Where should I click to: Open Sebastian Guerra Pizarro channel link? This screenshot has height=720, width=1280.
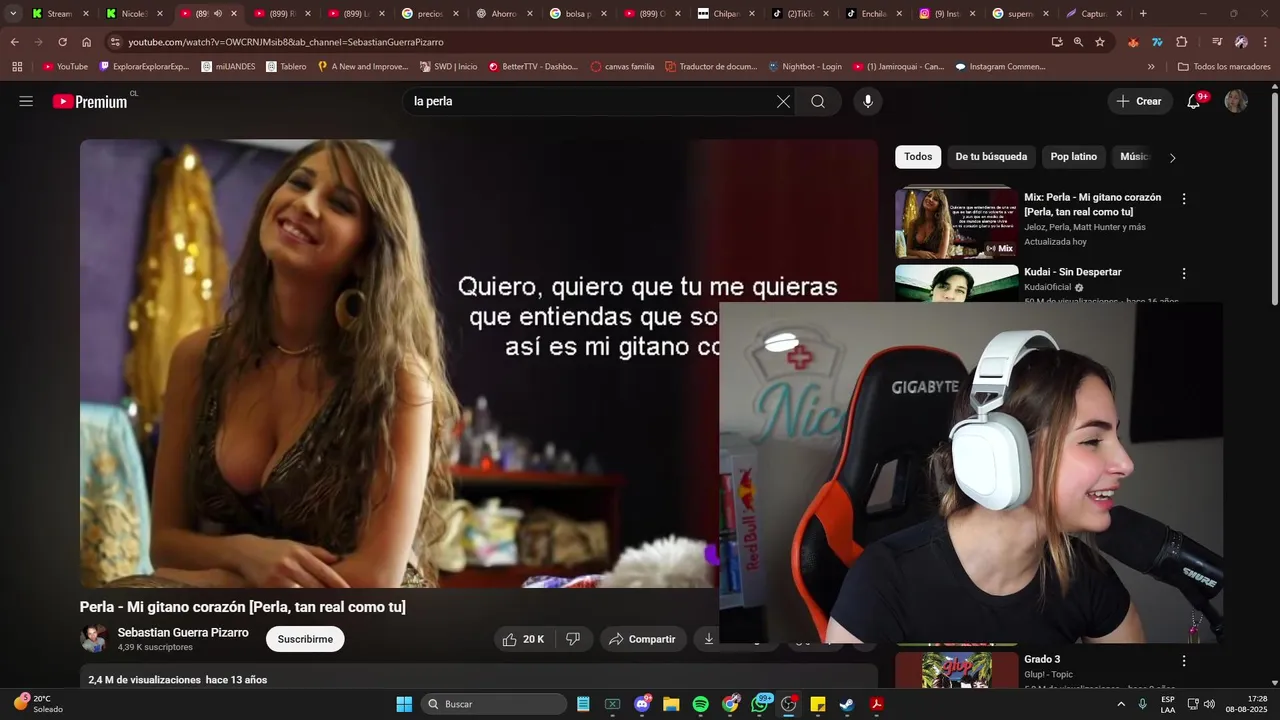coord(183,633)
